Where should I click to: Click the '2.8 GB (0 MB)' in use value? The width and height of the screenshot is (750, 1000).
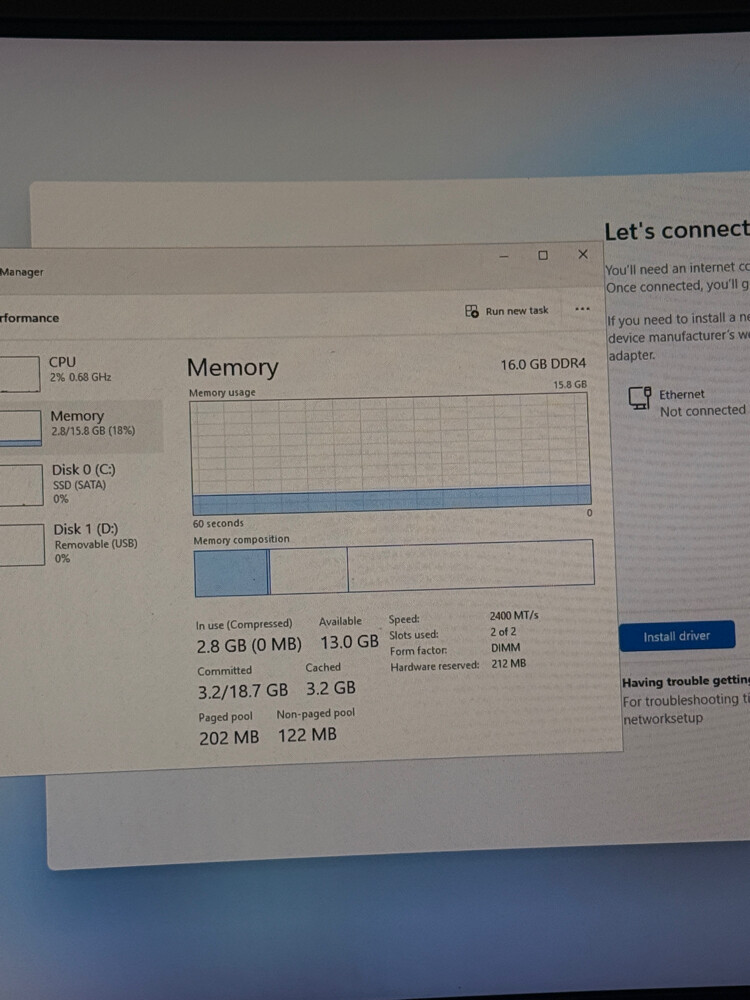click(249, 645)
